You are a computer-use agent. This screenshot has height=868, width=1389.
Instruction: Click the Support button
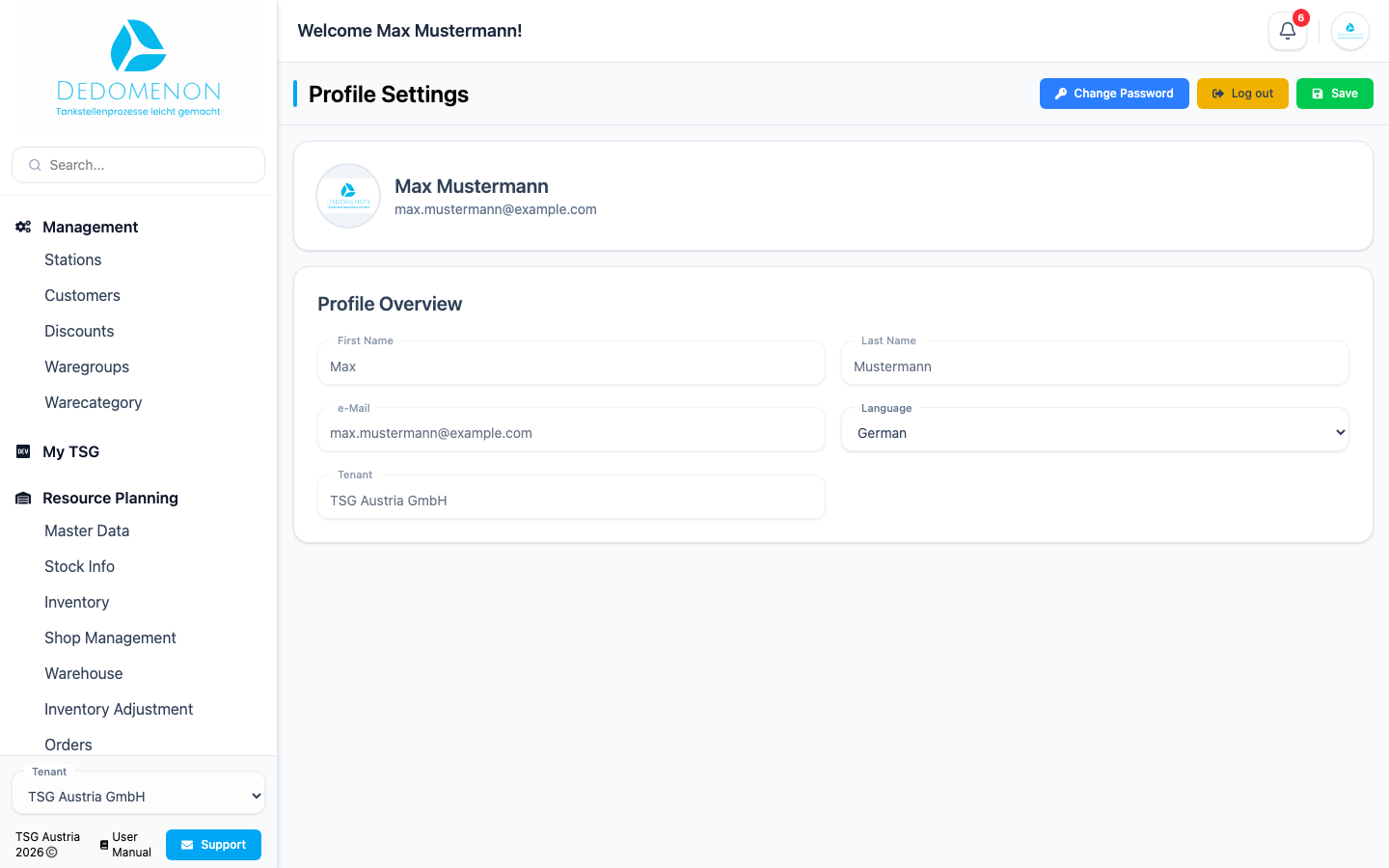point(213,845)
